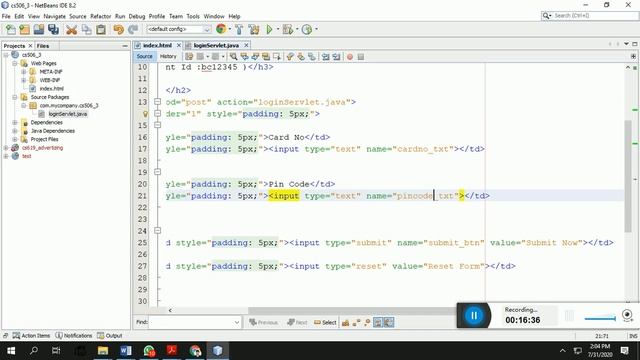
Task: Click the Select button in find bar
Action: click(x=325, y=322)
